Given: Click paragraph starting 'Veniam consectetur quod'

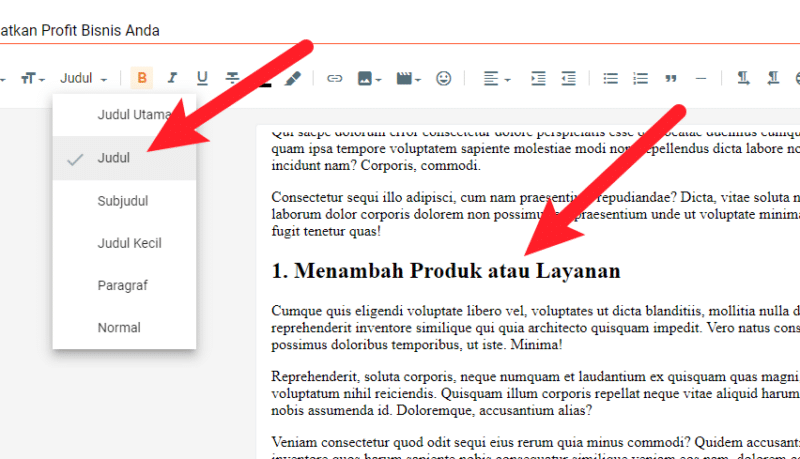Looking at the screenshot, I should click(x=535, y=447).
